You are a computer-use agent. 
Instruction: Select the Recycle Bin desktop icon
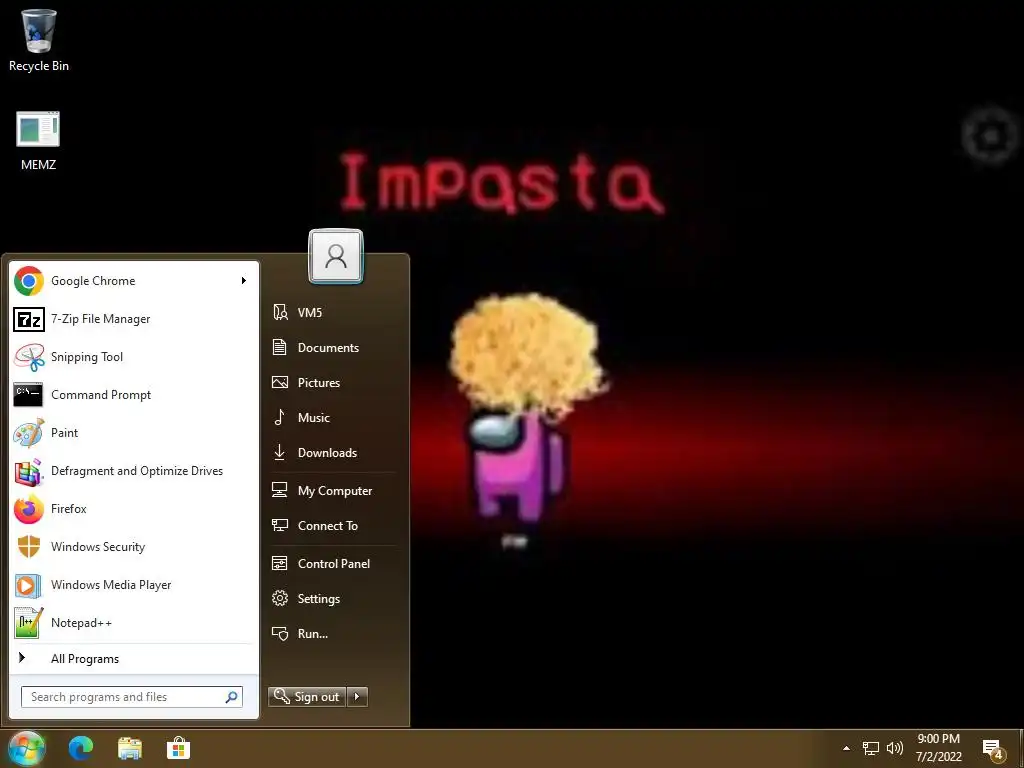(x=39, y=40)
